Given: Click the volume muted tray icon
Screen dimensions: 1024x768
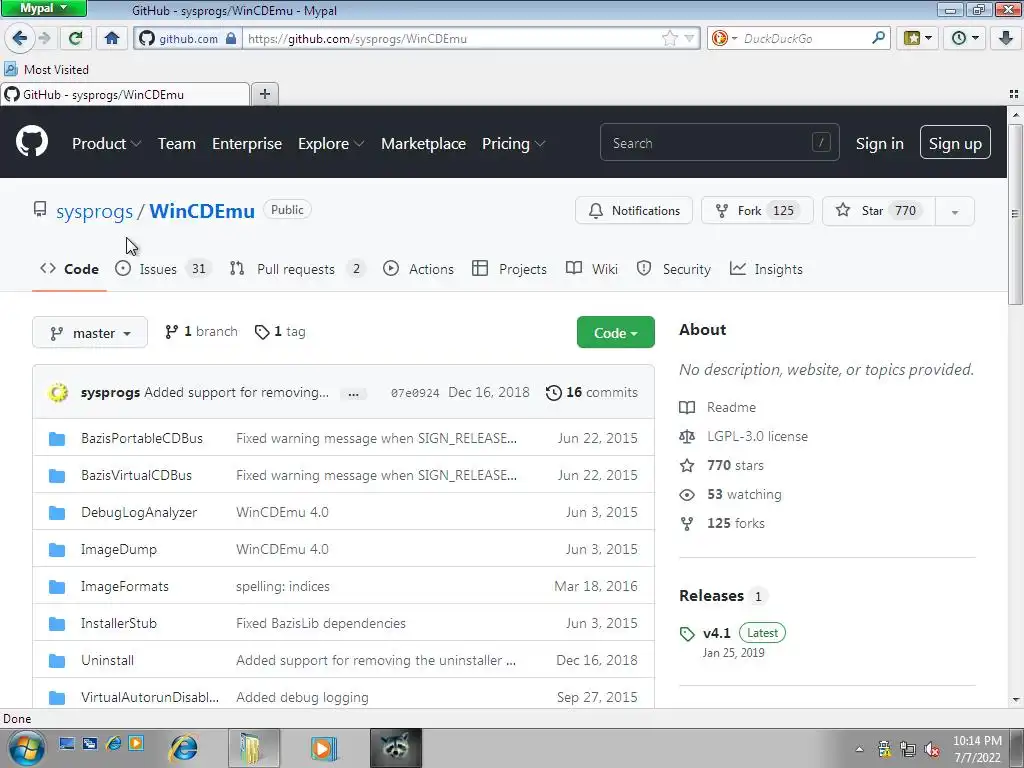Looking at the screenshot, I should [932, 749].
